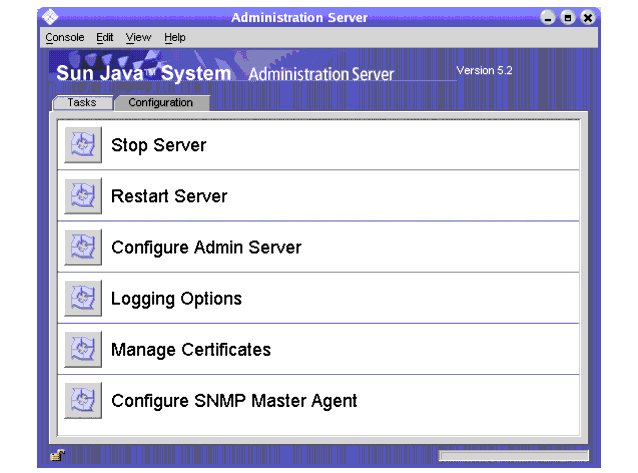Click the Configure SNMP Master Agent icon
This screenshot has height=473, width=638.
(83, 401)
